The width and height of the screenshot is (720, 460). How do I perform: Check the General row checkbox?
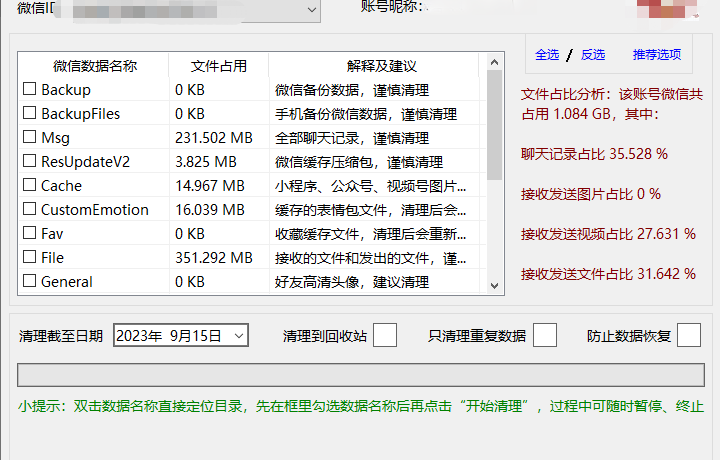click(29, 280)
